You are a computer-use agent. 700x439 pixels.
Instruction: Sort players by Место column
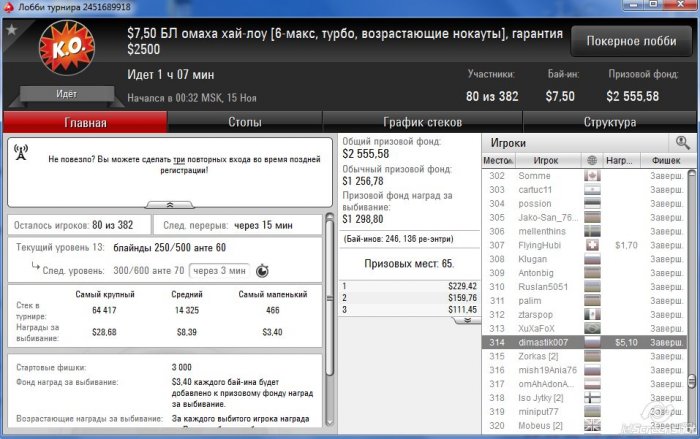[x=498, y=160]
